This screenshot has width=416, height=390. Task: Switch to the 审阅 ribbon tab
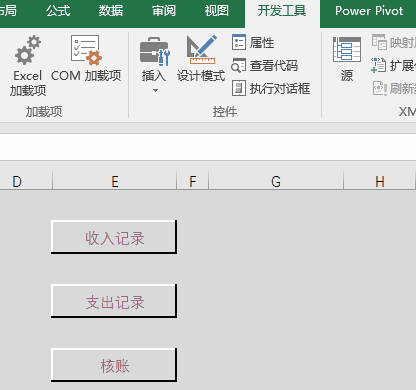coord(163,11)
